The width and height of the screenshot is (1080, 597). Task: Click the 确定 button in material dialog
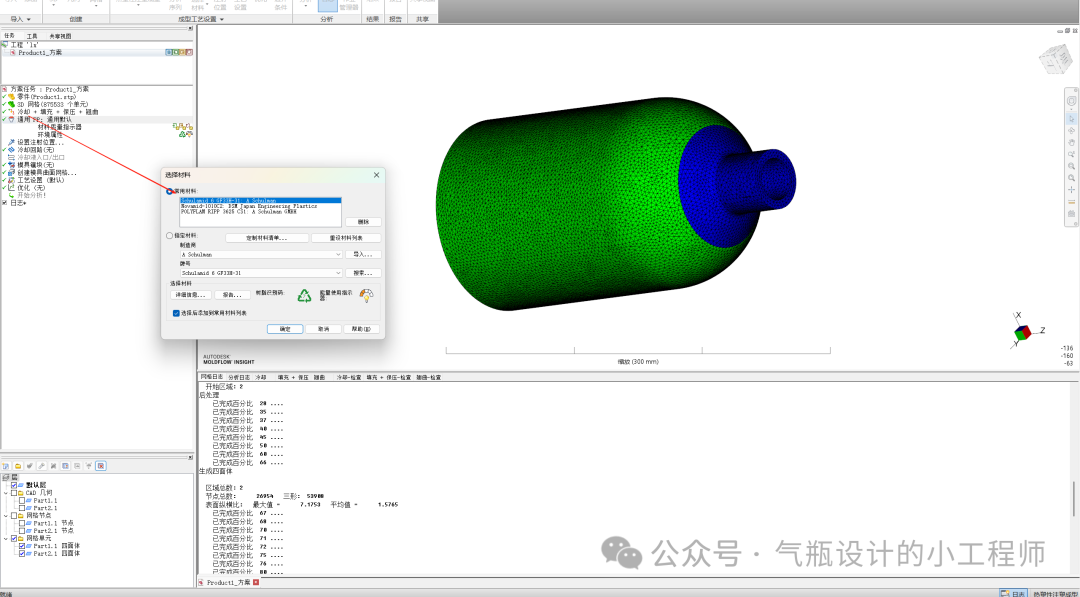285,329
